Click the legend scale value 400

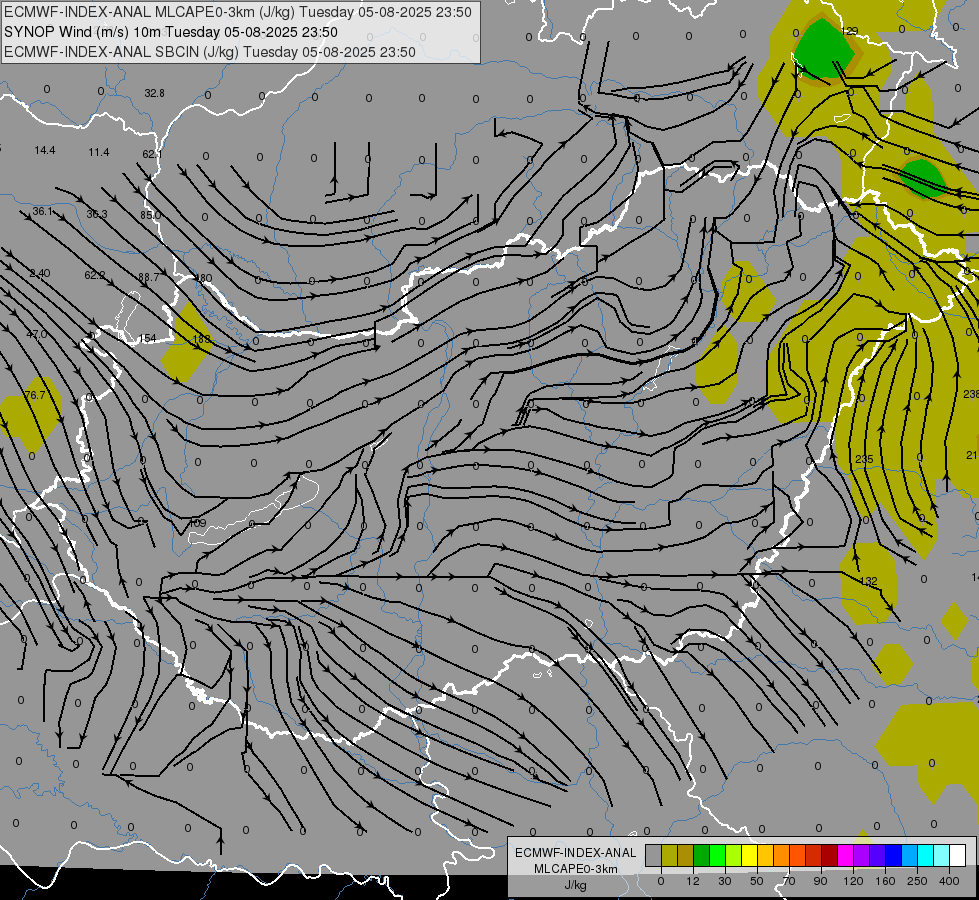click(949, 881)
